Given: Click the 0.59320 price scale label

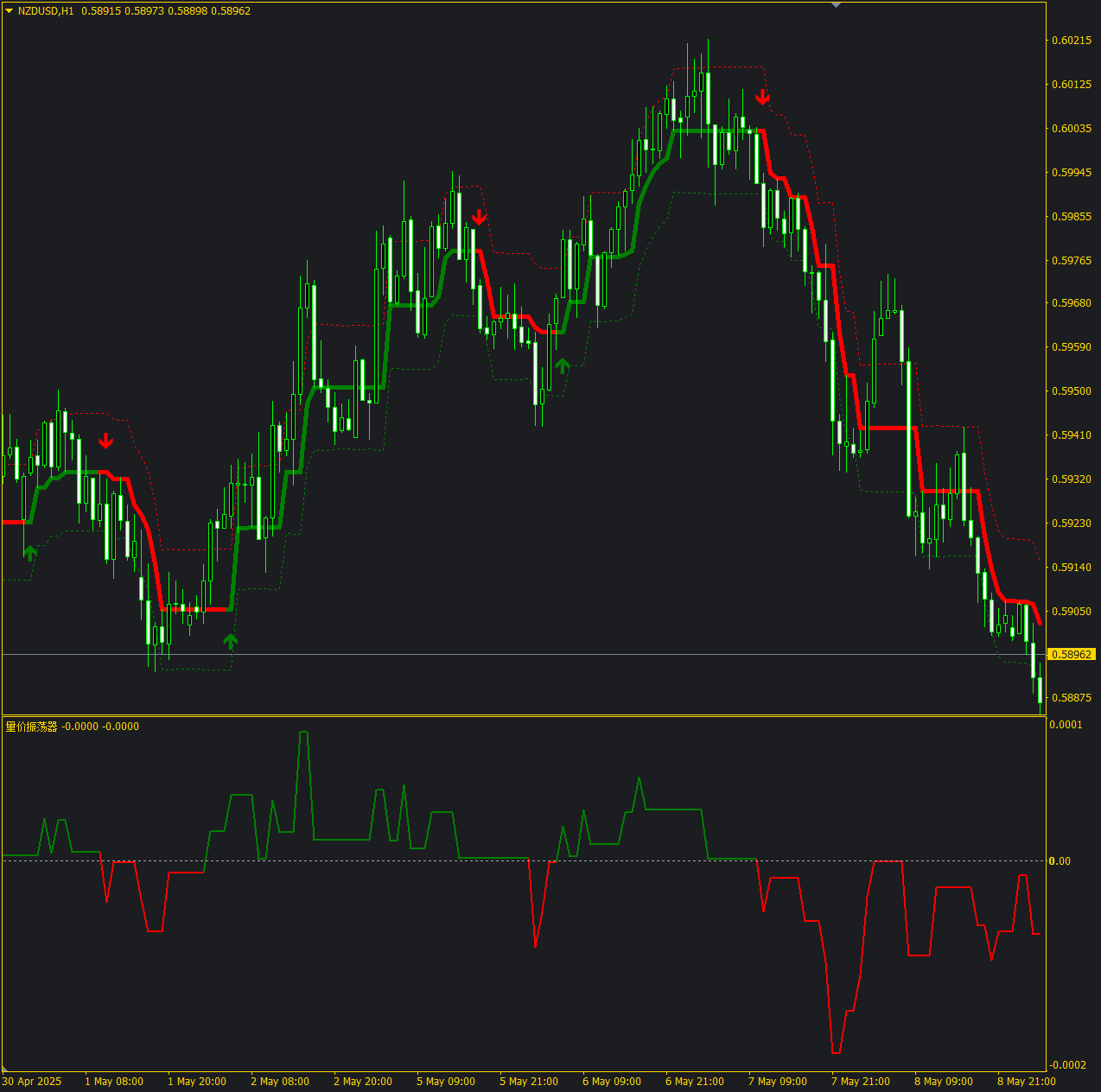Looking at the screenshot, I should point(1072,479).
